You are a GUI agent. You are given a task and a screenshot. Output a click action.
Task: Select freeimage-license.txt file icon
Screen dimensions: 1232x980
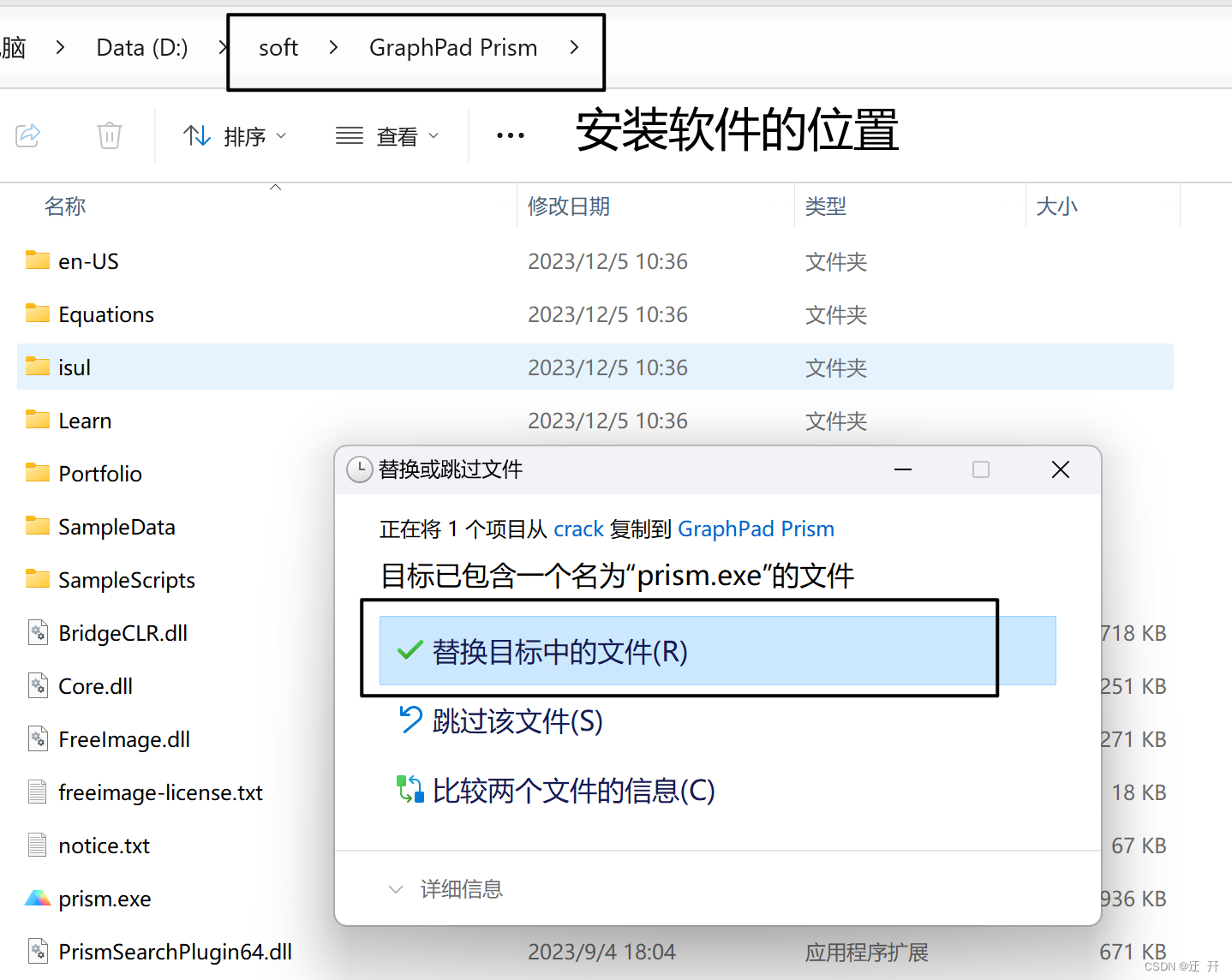tap(38, 792)
